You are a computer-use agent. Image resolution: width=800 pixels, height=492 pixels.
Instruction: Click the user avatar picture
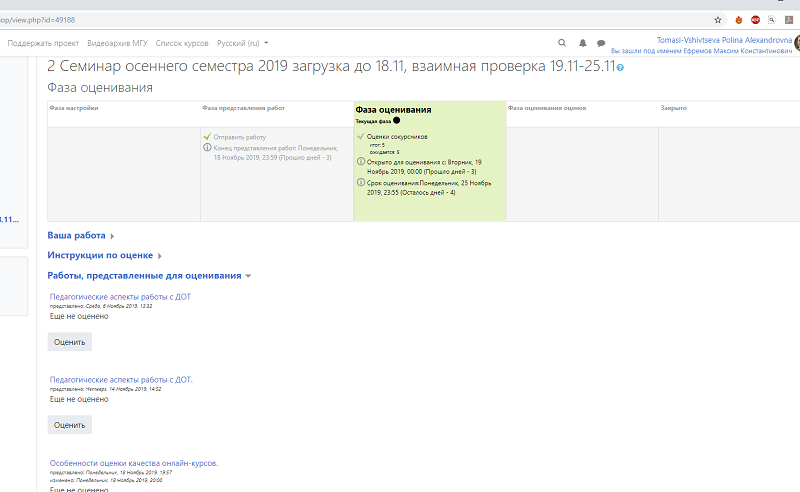click(x=797, y=43)
